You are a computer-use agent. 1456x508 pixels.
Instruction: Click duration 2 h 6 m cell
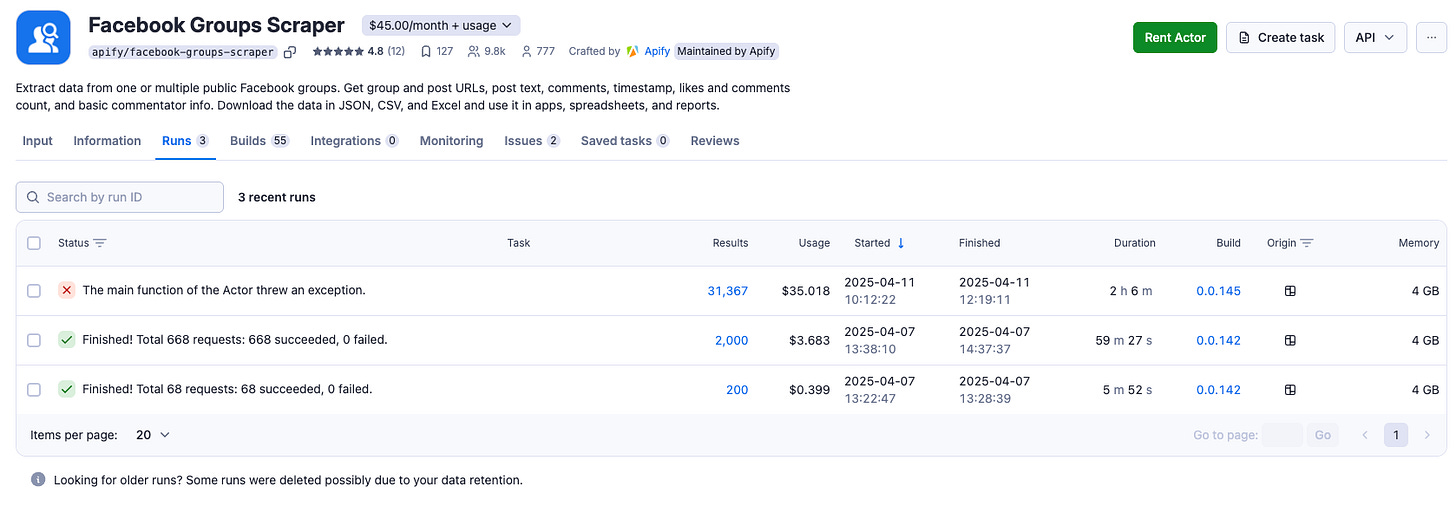coord(1131,291)
